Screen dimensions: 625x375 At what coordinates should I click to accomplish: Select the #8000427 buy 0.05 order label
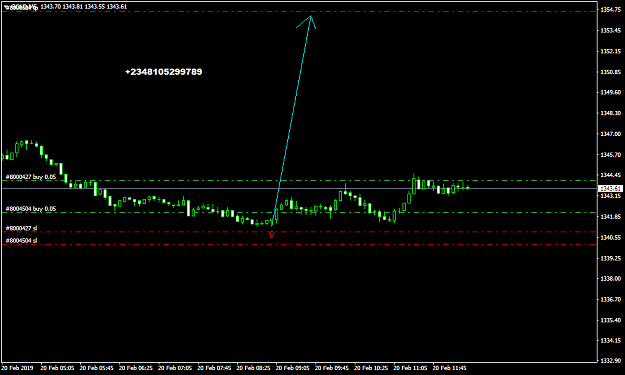[31, 177]
